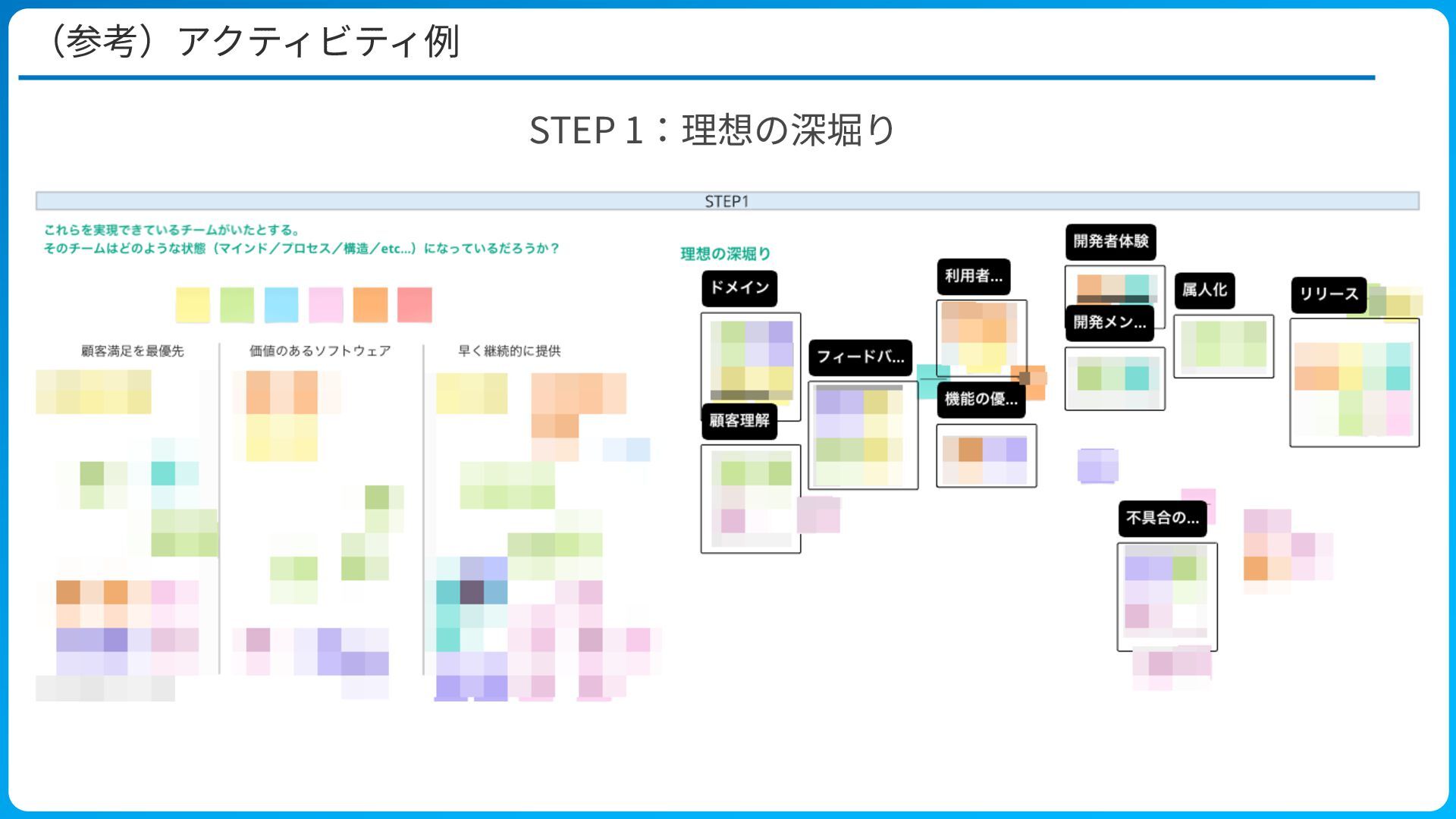The width and height of the screenshot is (1456, 819).
Task: Click the yellow sticky note swatch
Action: 193,305
